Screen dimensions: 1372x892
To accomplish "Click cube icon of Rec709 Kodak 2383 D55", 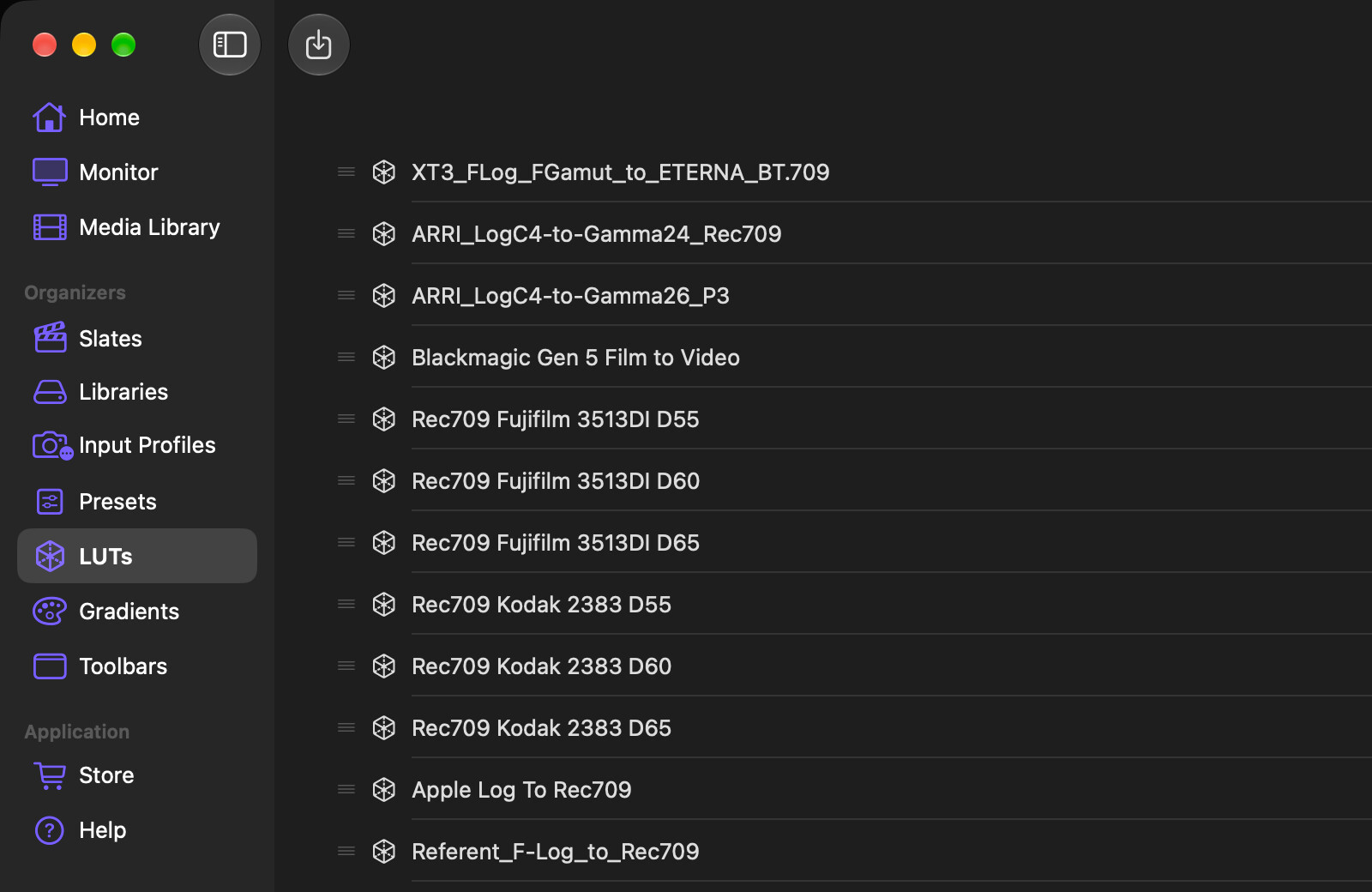I will pyautogui.click(x=384, y=605).
